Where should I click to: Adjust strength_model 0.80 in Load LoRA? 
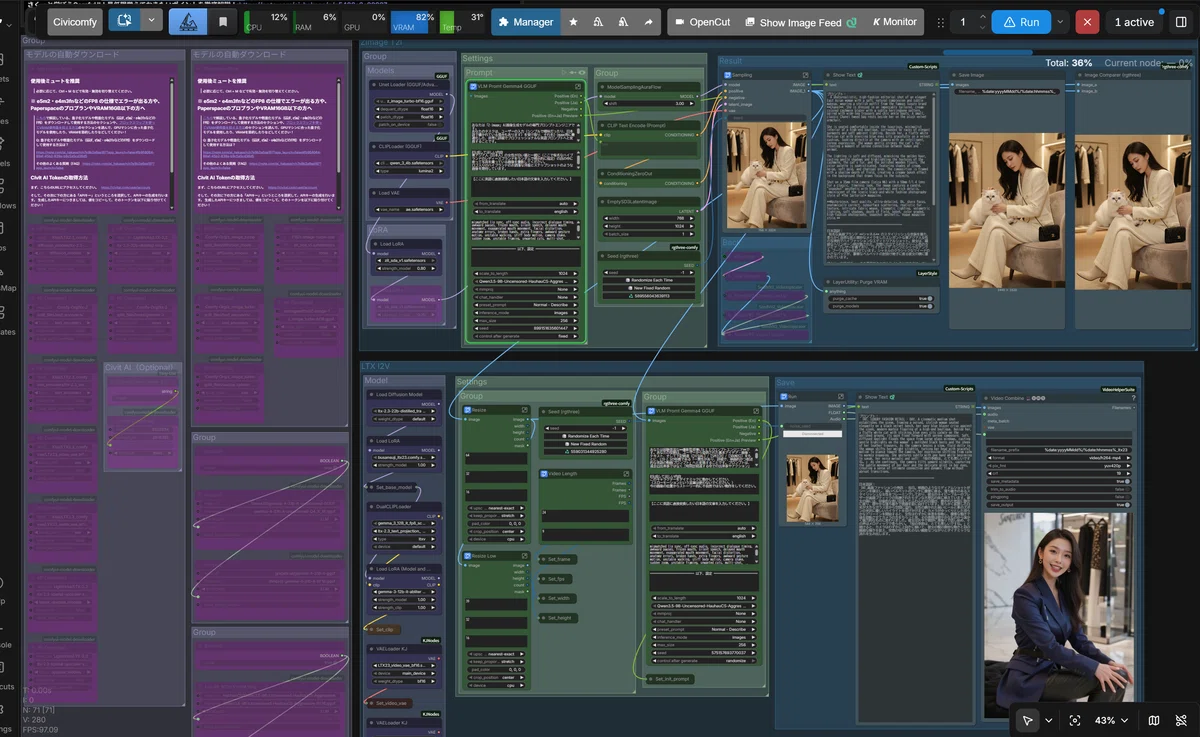pos(407,268)
